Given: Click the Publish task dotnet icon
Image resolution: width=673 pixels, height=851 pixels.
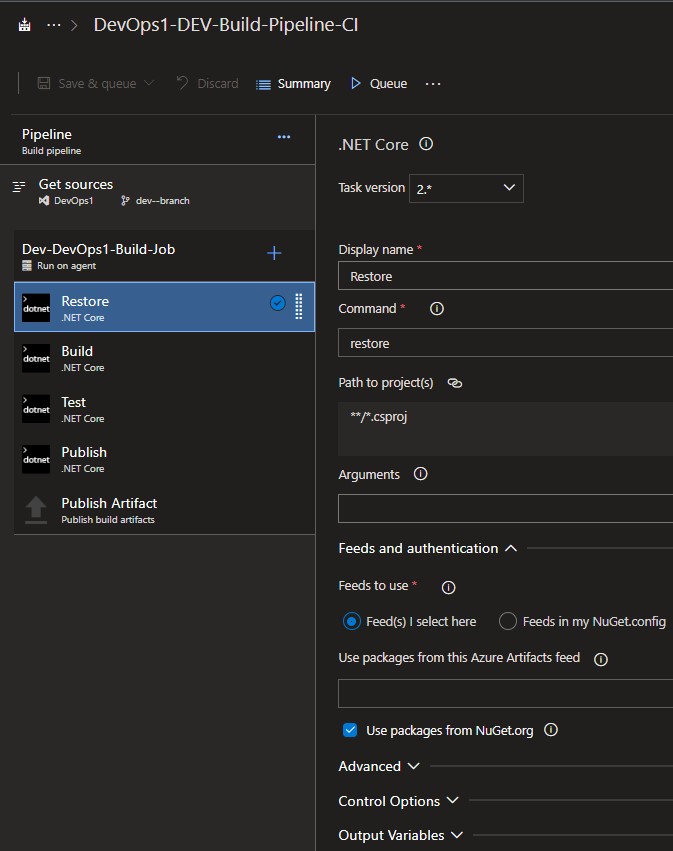Looking at the screenshot, I should click(x=36, y=459).
